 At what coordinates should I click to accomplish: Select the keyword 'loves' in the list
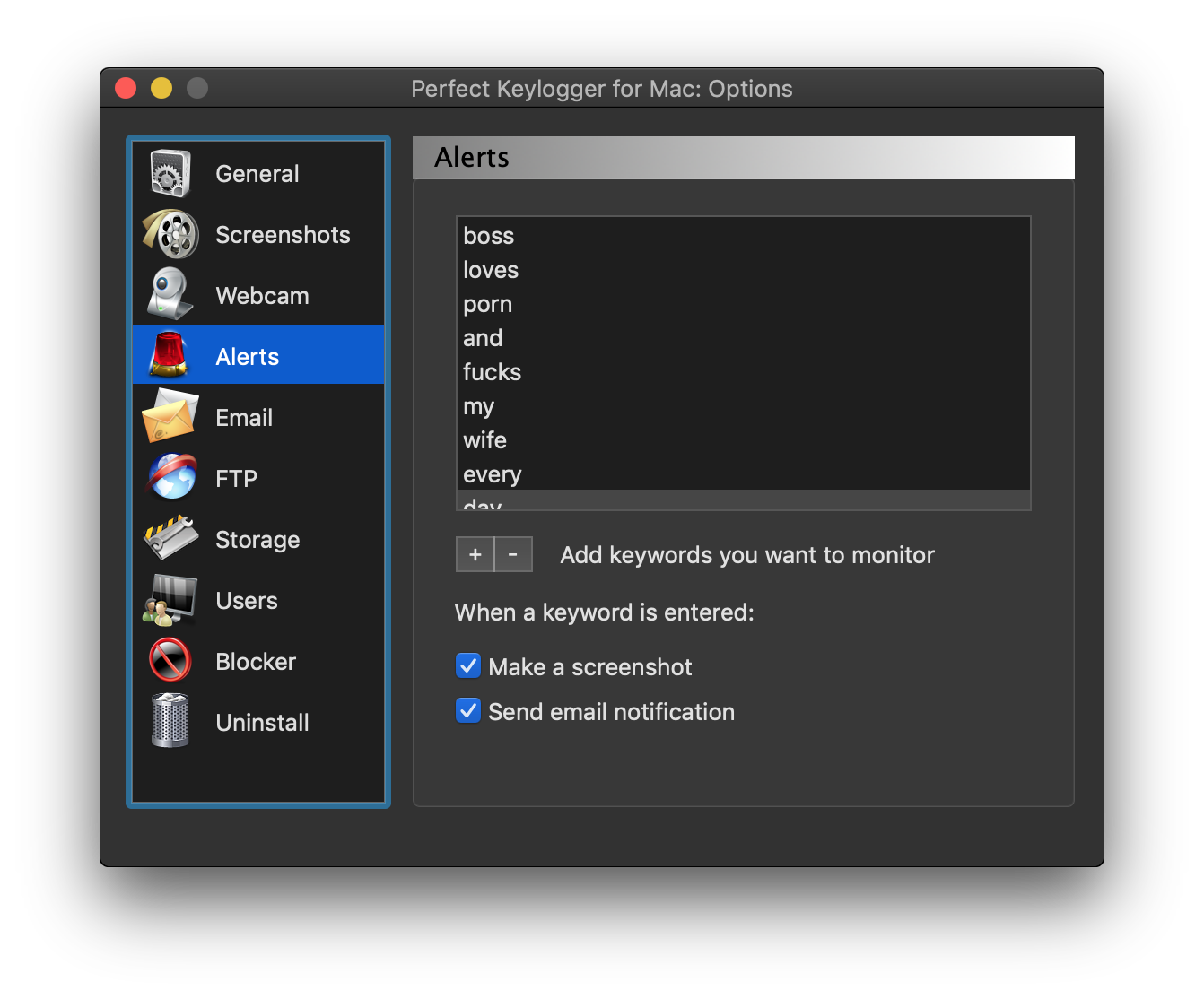(743, 269)
